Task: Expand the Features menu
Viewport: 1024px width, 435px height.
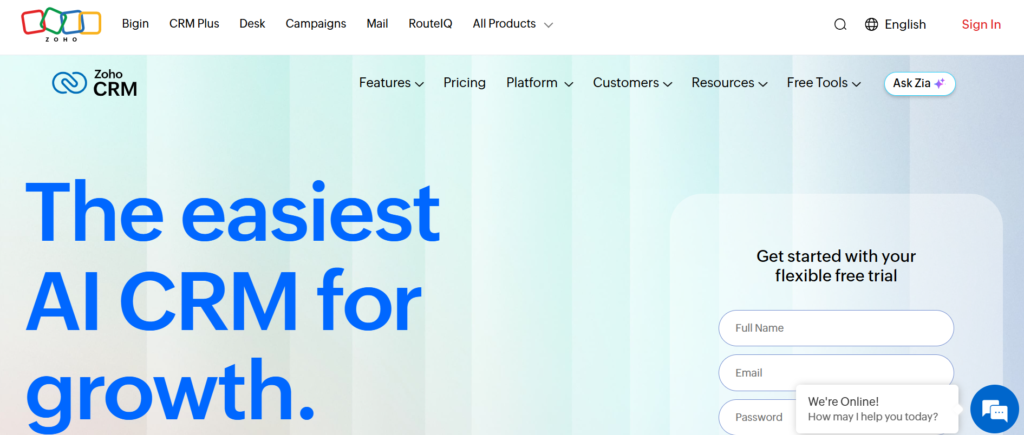Action: point(391,83)
